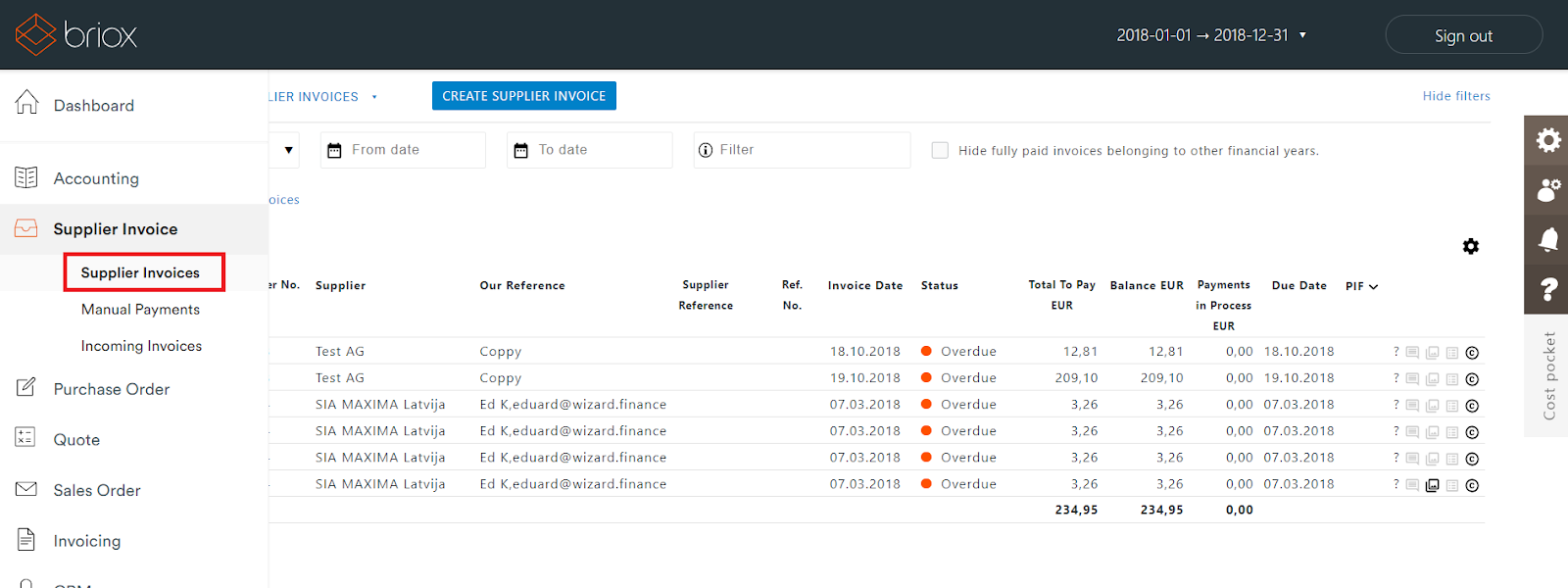Open Supplier Invoice menu section

pyautogui.click(x=134, y=229)
